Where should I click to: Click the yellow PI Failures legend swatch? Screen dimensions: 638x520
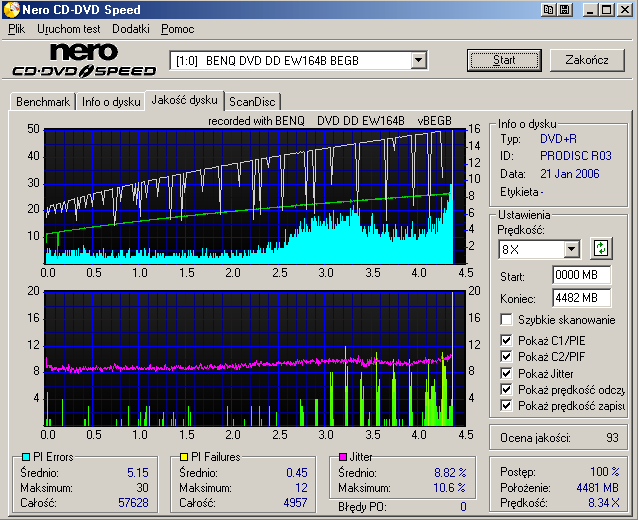tap(184, 457)
